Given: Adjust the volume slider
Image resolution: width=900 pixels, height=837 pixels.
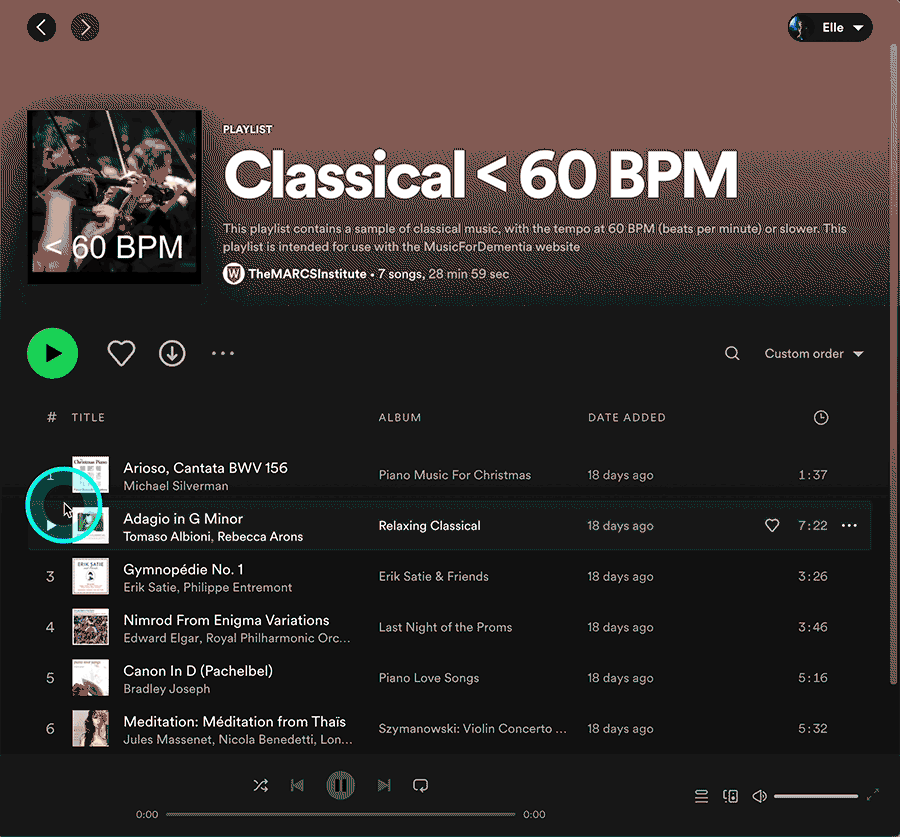Looking at the screenshot, I should [x=815, y=796].
